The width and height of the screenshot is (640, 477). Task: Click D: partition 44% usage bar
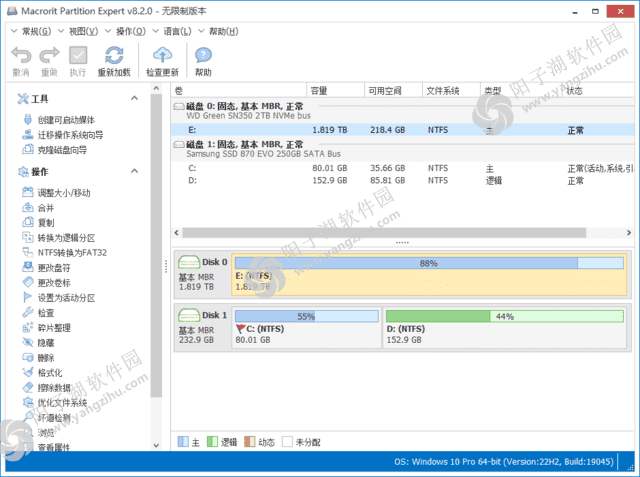pyautogui.click(x=504, y=316)
